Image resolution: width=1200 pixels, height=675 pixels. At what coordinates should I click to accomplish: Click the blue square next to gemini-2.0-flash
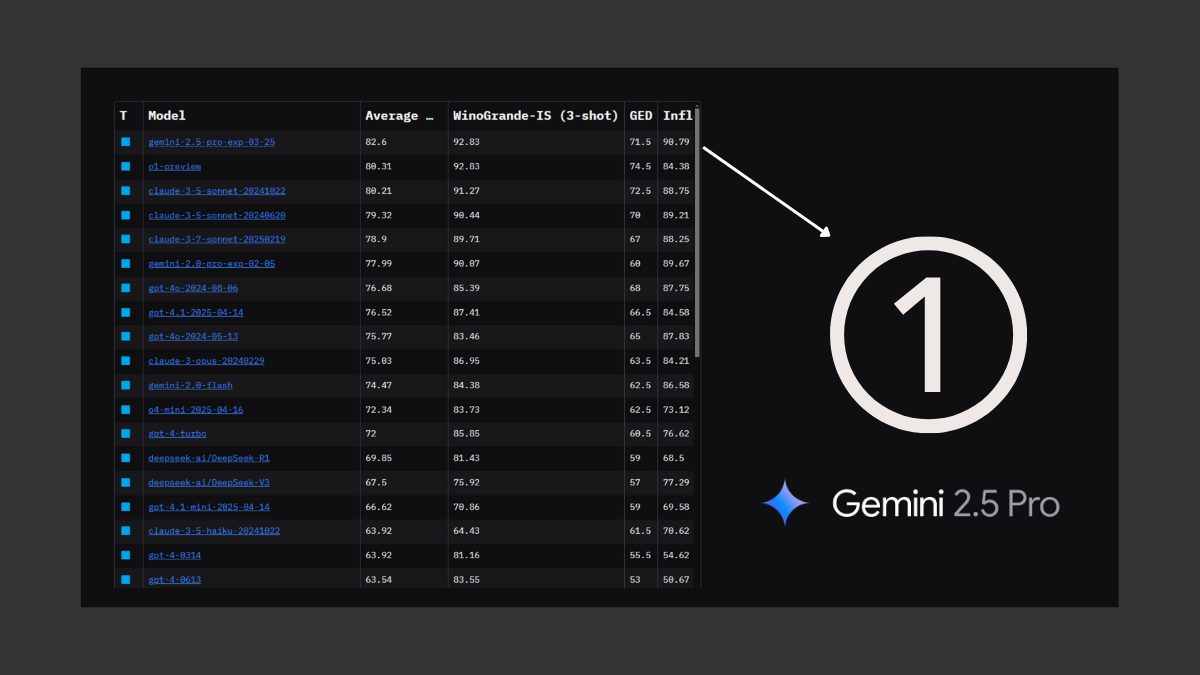click(126, 385)
